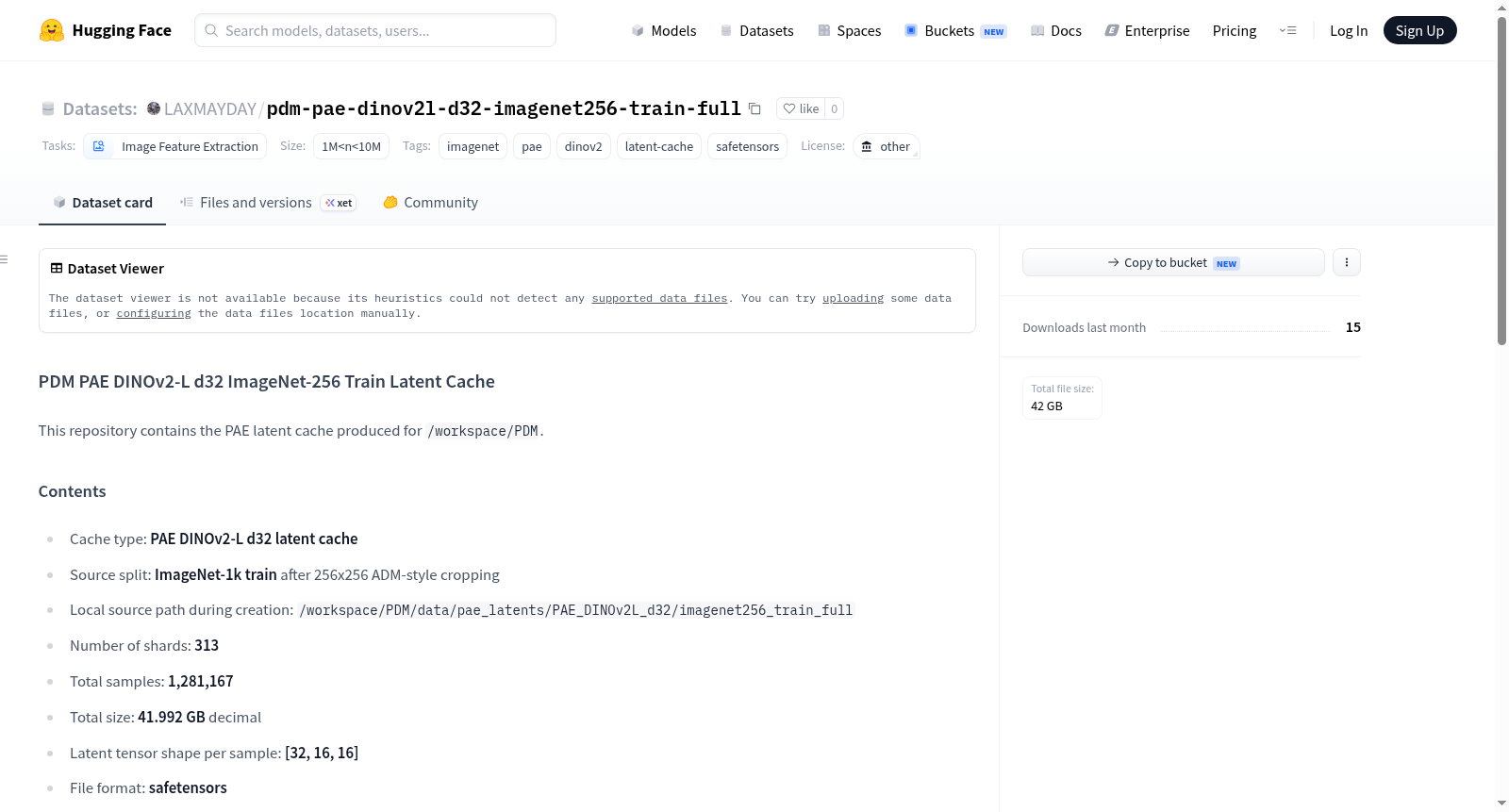
Task: Click the Contents heading
Action: [x=72, y=491]
